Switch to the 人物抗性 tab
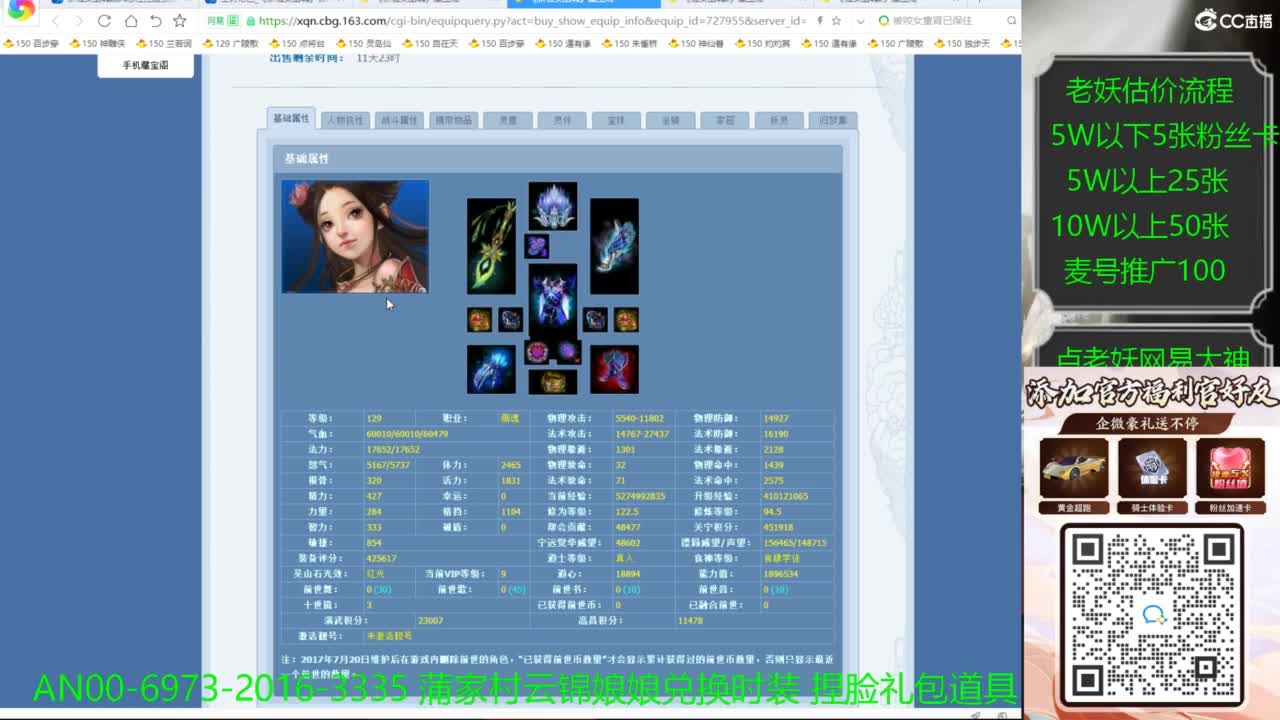This screenshot has height=720, width=1280. pos(345,120)
